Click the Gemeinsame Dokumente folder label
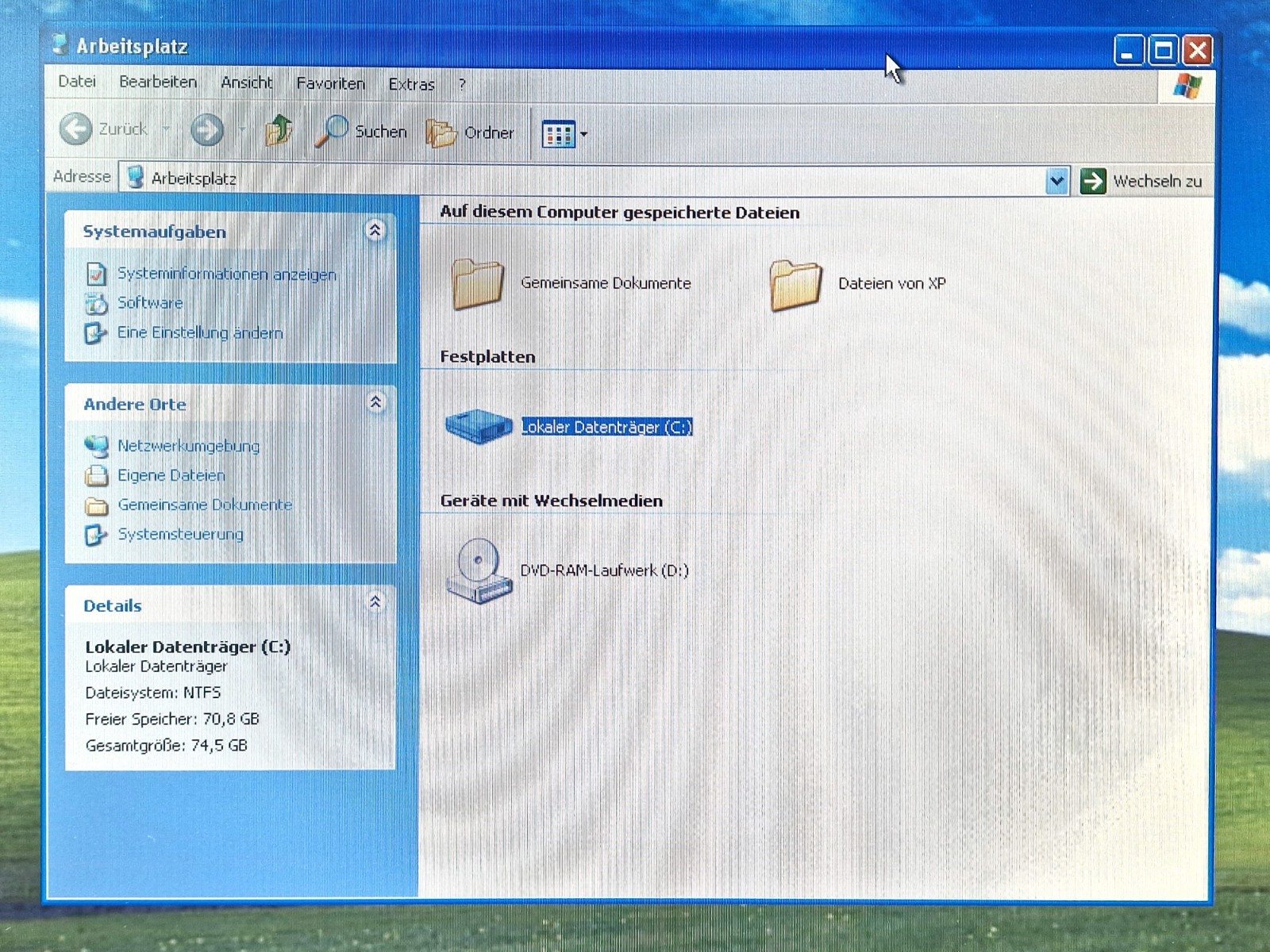 [x=606, y=282]
